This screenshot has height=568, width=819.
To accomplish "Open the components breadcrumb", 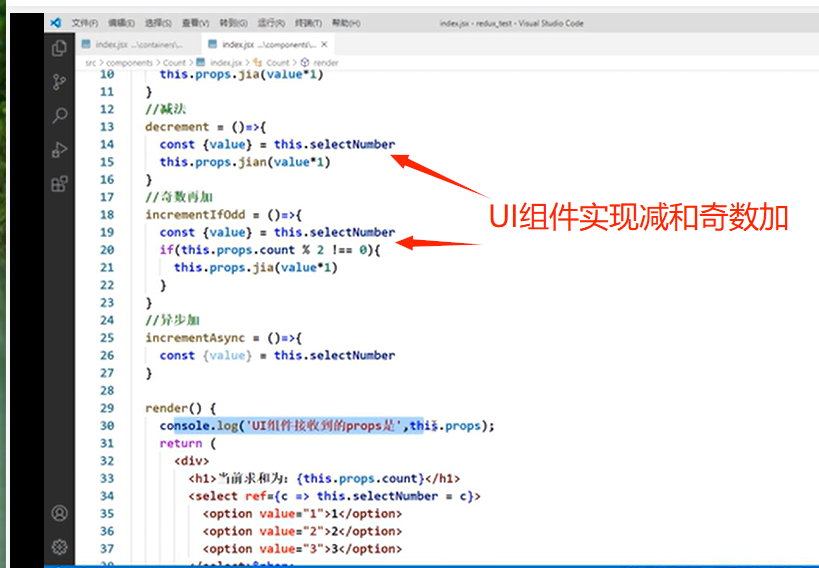I will tap(130, 63).
